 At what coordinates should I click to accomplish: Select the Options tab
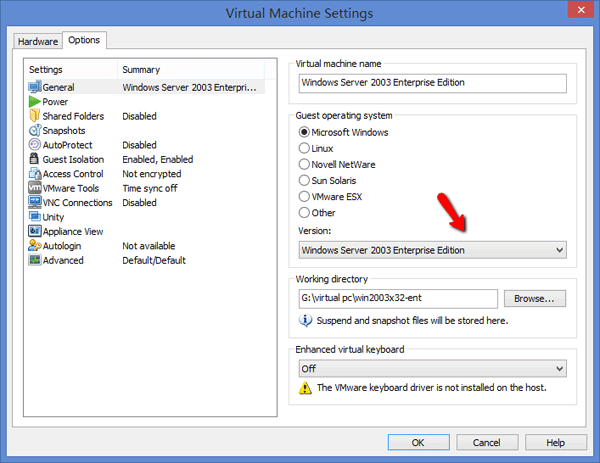pos(85,40)
